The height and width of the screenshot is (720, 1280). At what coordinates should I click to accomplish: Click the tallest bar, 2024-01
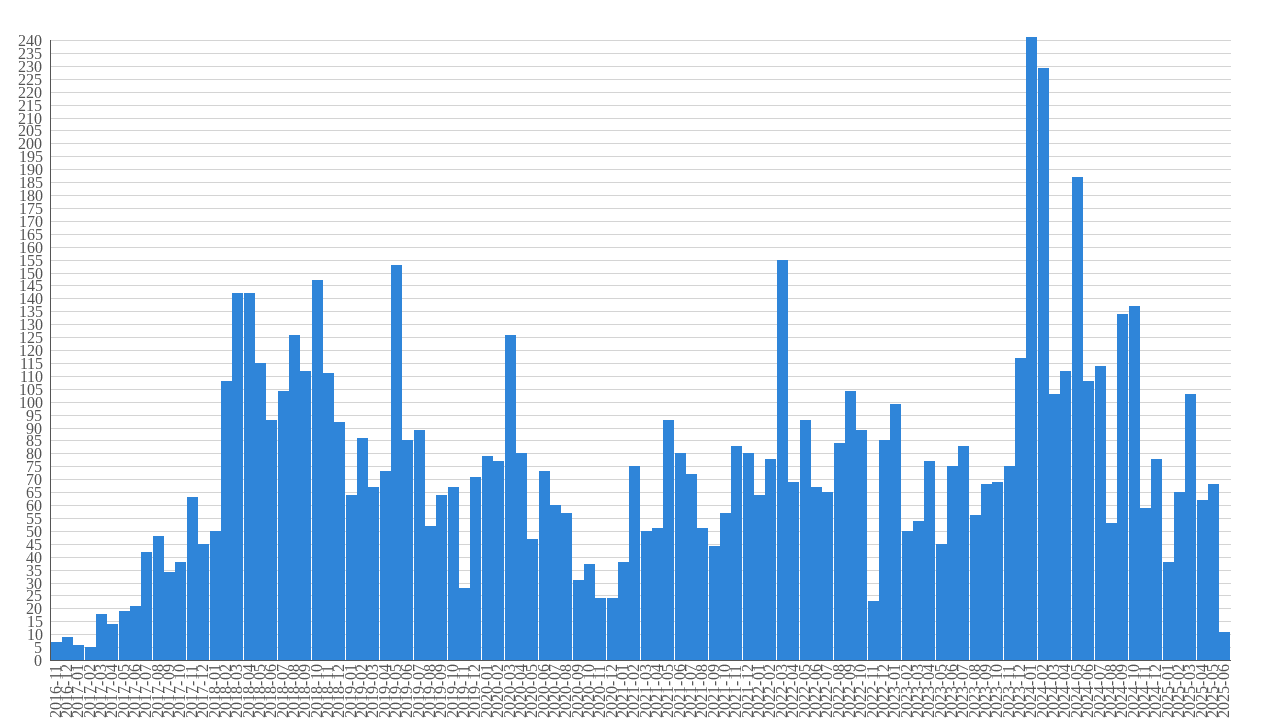point(1031,349)
